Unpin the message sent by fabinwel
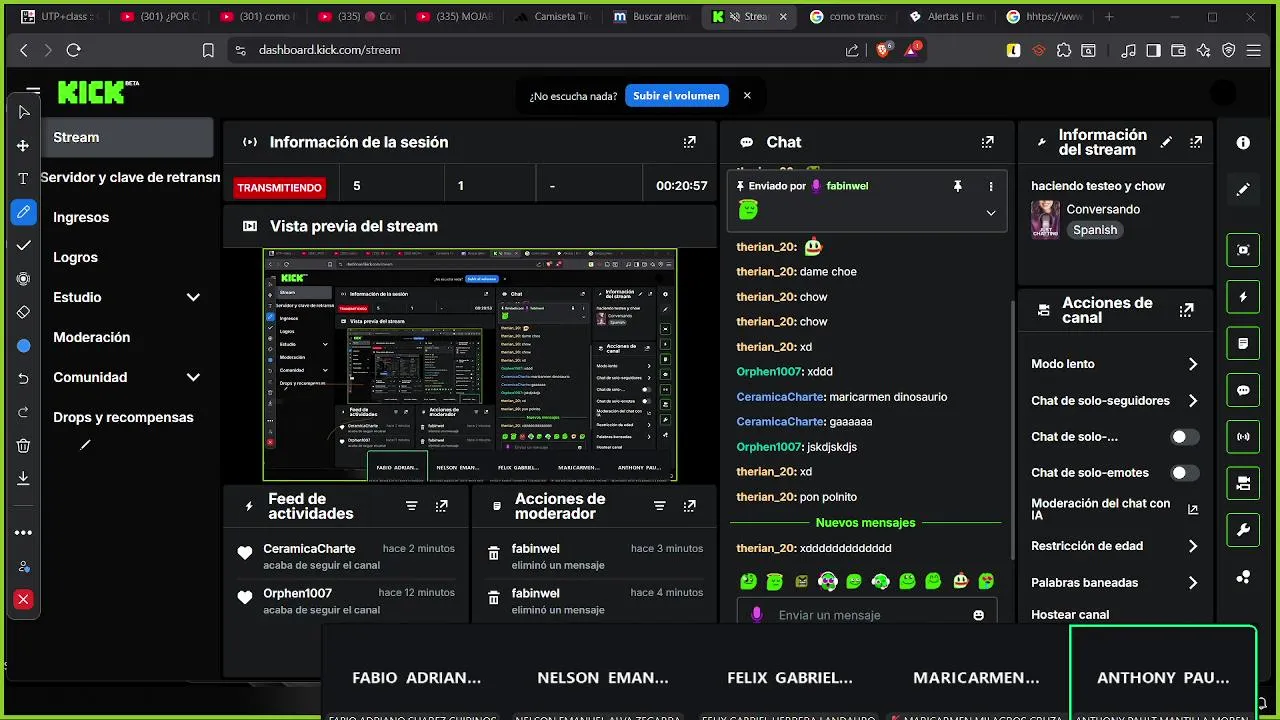This screenshot has height=720, width=1280. click(x=957, y=186)
